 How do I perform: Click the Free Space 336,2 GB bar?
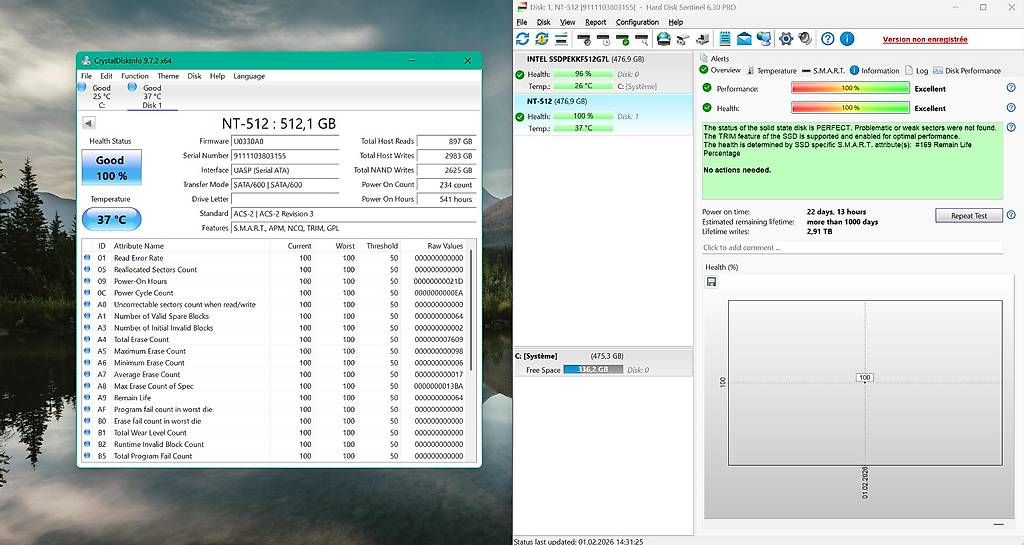pos(593,369)
